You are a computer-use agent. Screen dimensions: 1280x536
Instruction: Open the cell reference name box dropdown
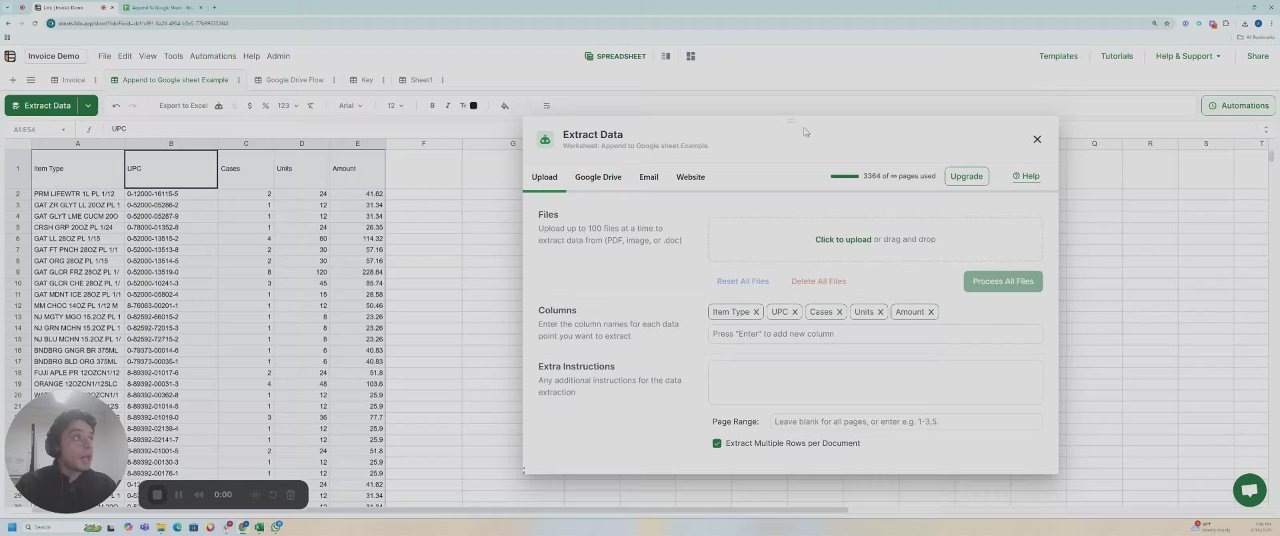tap(63, 129)
